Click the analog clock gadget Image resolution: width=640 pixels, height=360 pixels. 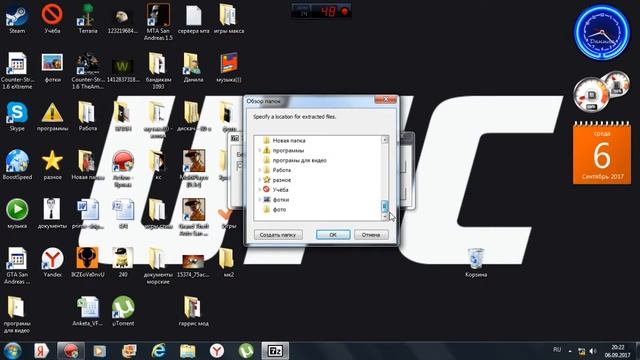[602, 33]
